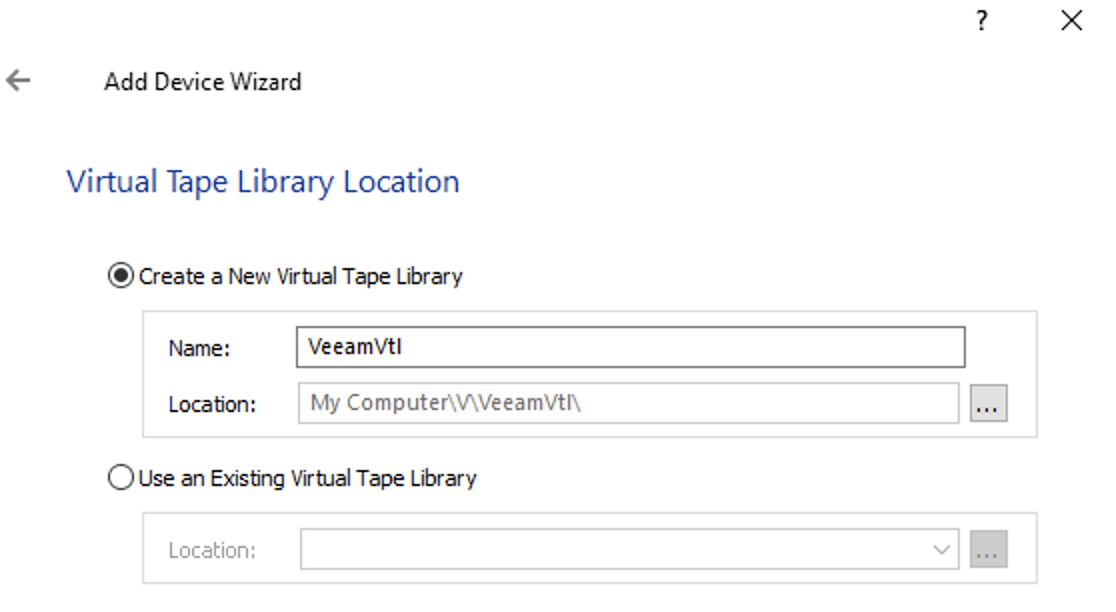Viewport: 1116px width, 612px height.
Task: Click the greyed Location: label in the existing library group
Action: (x=212, y=550)
